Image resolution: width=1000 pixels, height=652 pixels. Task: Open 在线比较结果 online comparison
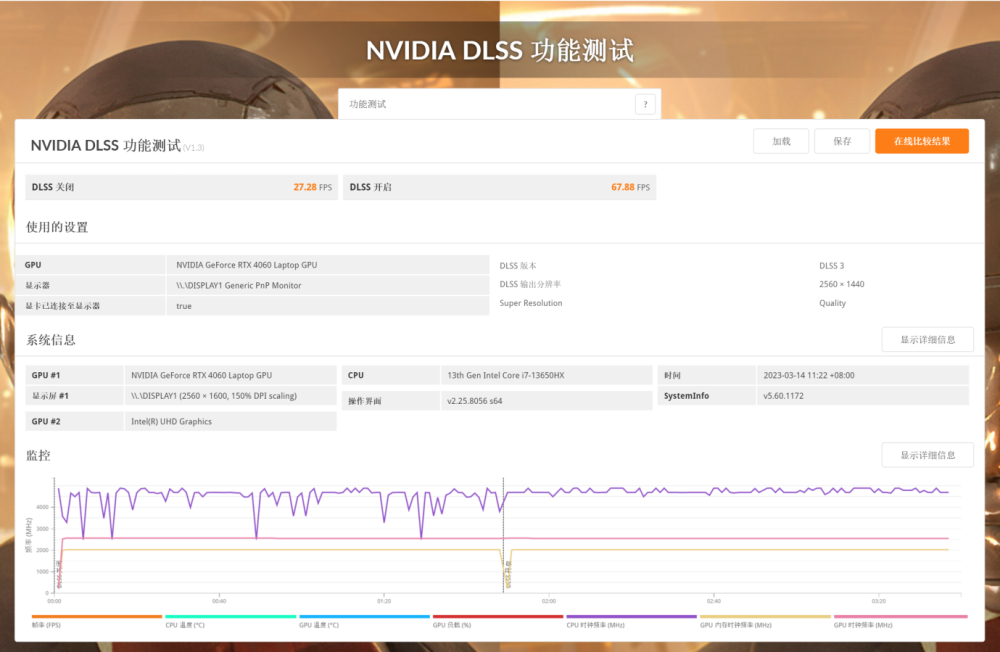point(921,141)
